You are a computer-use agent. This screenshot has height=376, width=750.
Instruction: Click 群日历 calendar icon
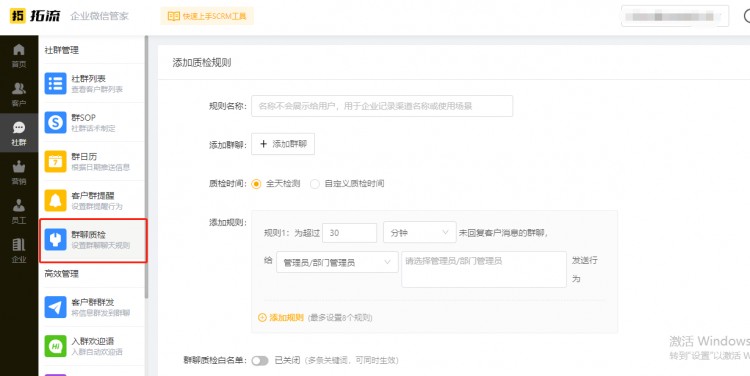[x=55, y=162]
